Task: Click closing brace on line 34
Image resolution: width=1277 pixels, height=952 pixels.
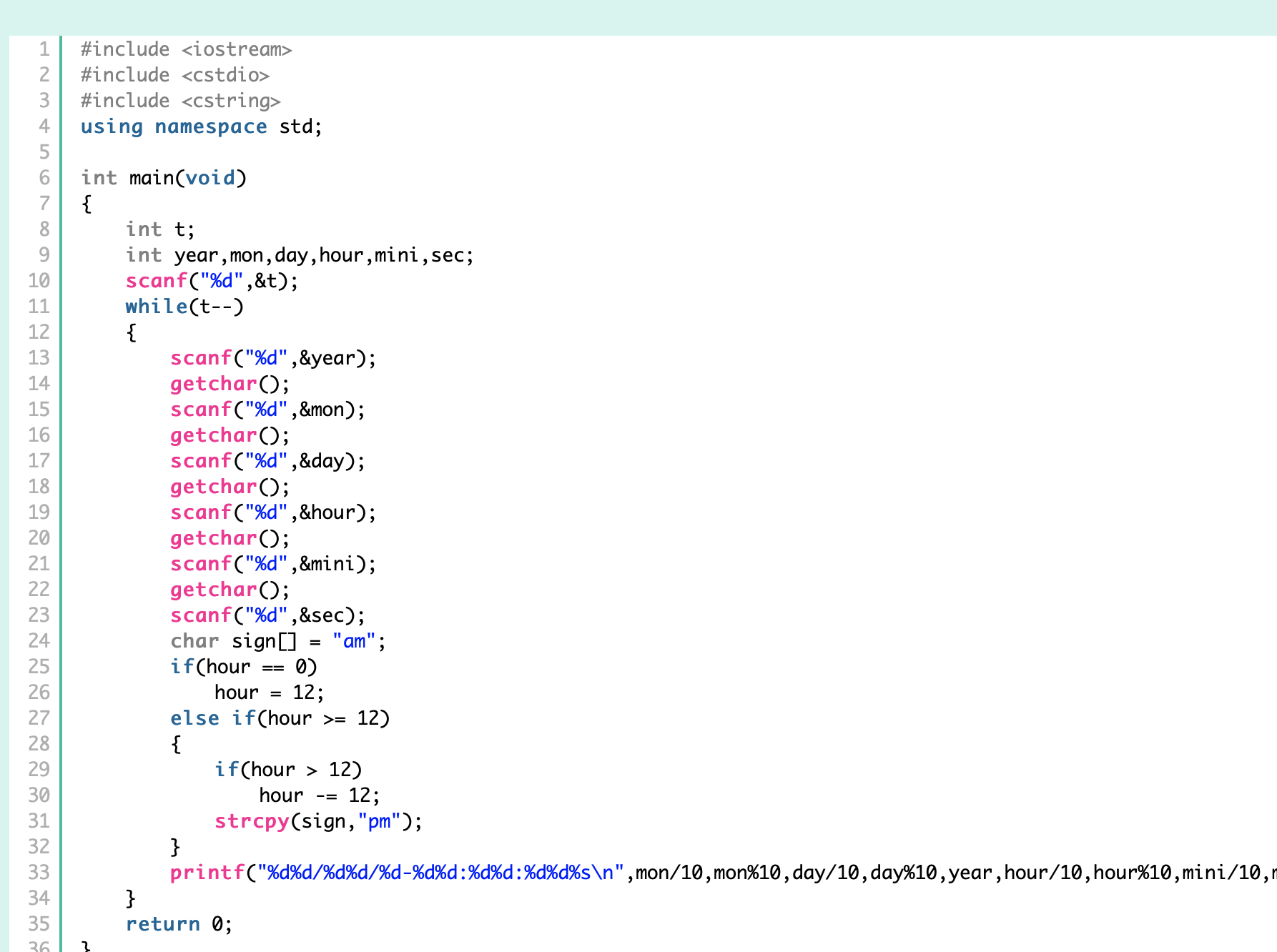Action: point(131,899)
